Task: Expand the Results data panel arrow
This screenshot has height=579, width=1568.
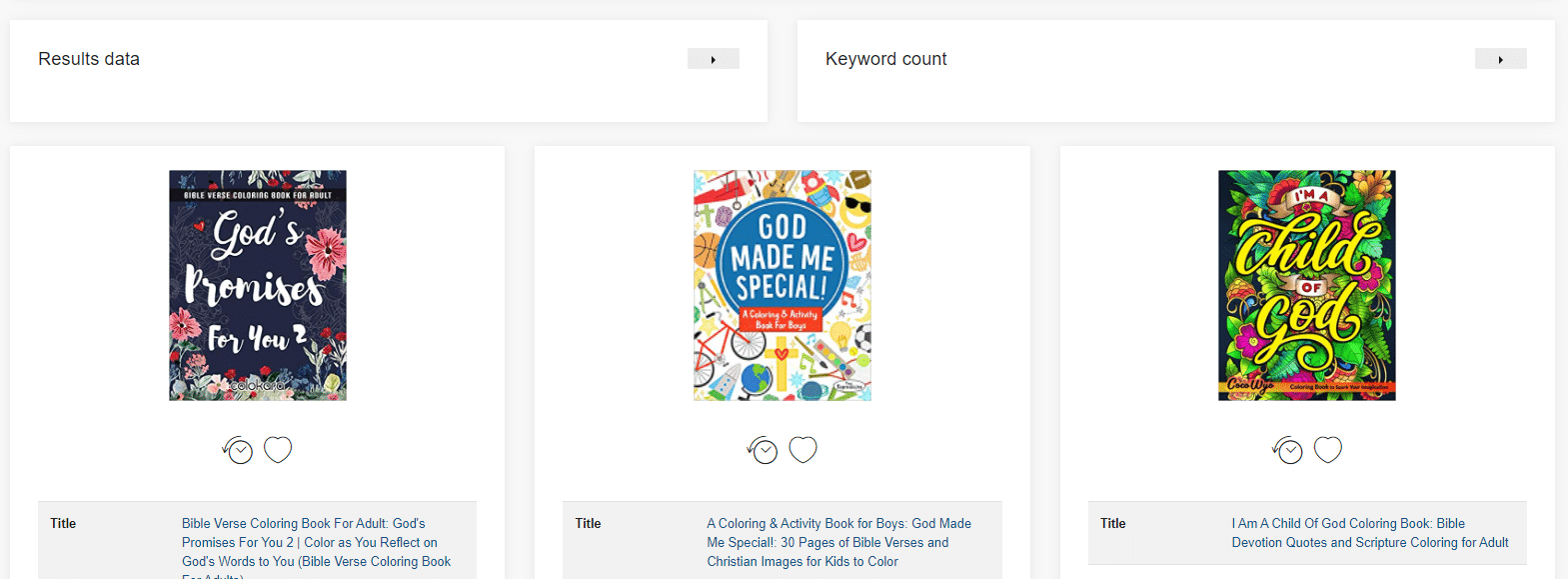Action: [x=713, y=59]
